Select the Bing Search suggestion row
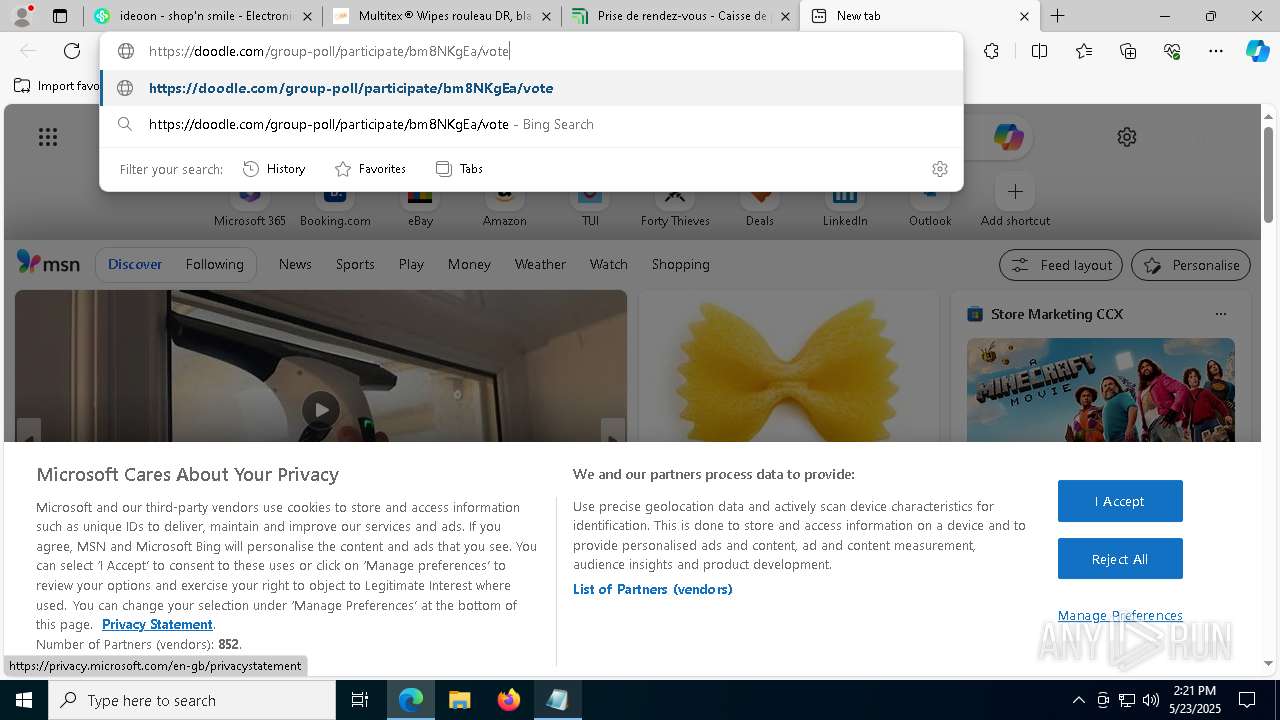The width and height of the screenshot is (1280, 720). (531, 124)
